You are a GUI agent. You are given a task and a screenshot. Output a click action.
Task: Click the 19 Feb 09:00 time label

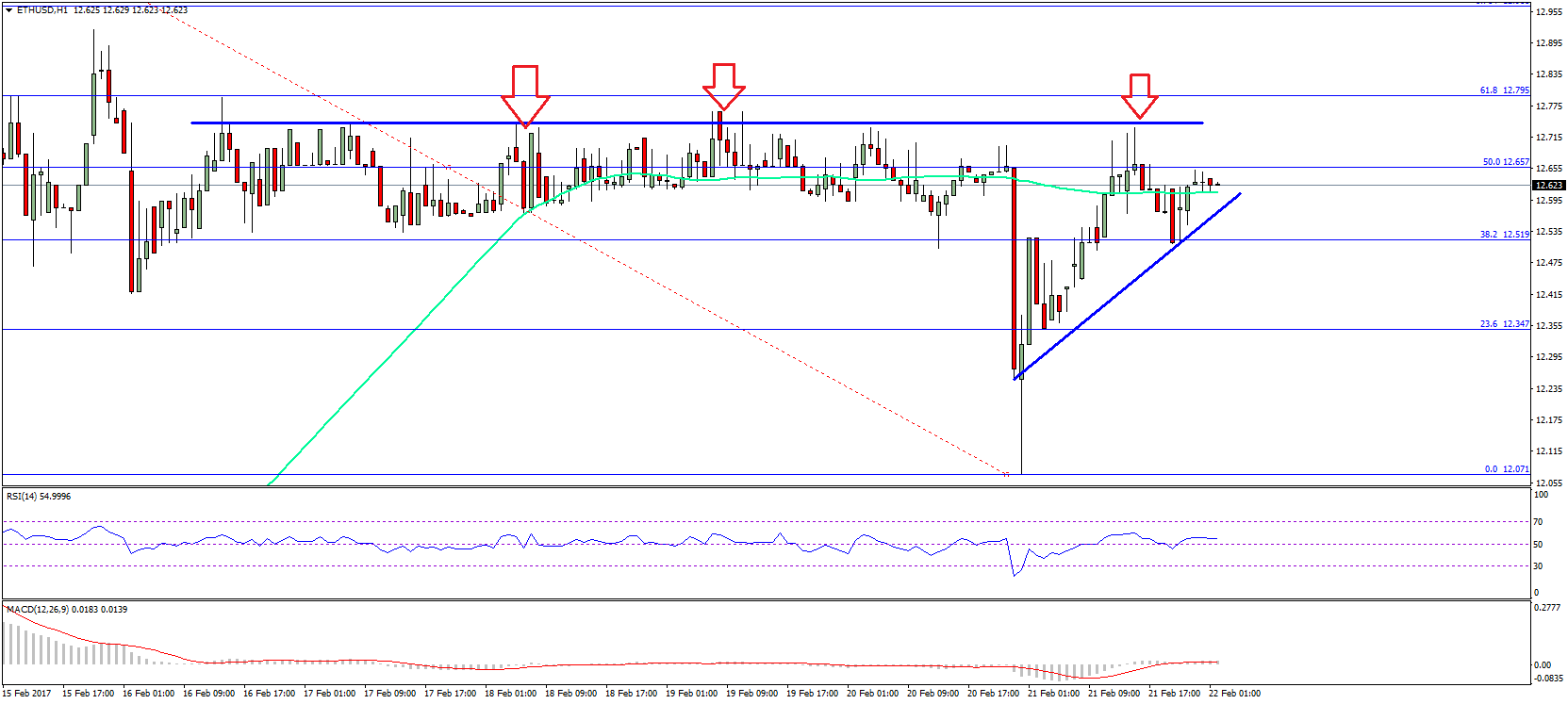pyautogui.click(x=751, y=694)
